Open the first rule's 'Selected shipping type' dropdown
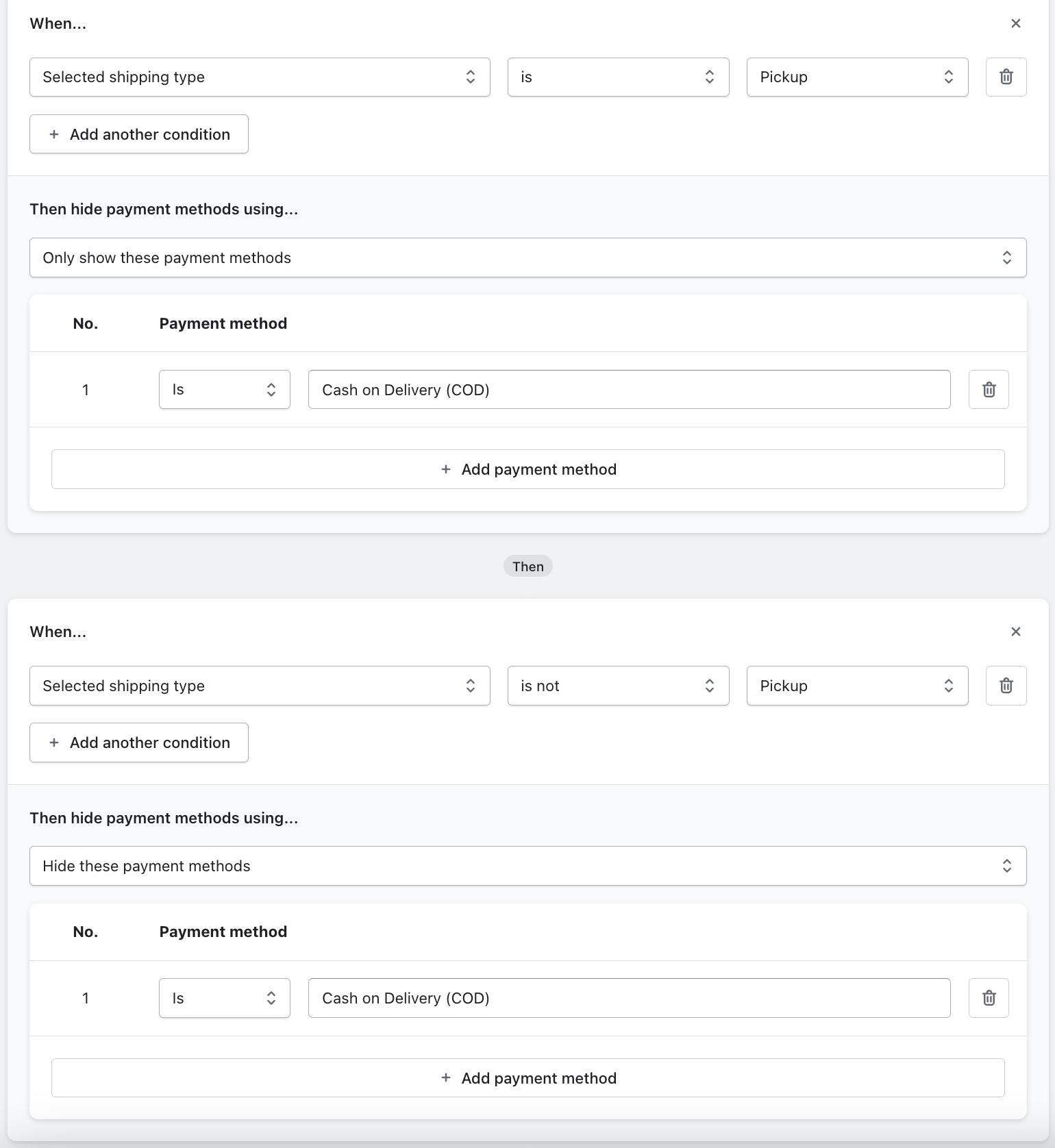The image size is (1055, 1148). (260, 77)
